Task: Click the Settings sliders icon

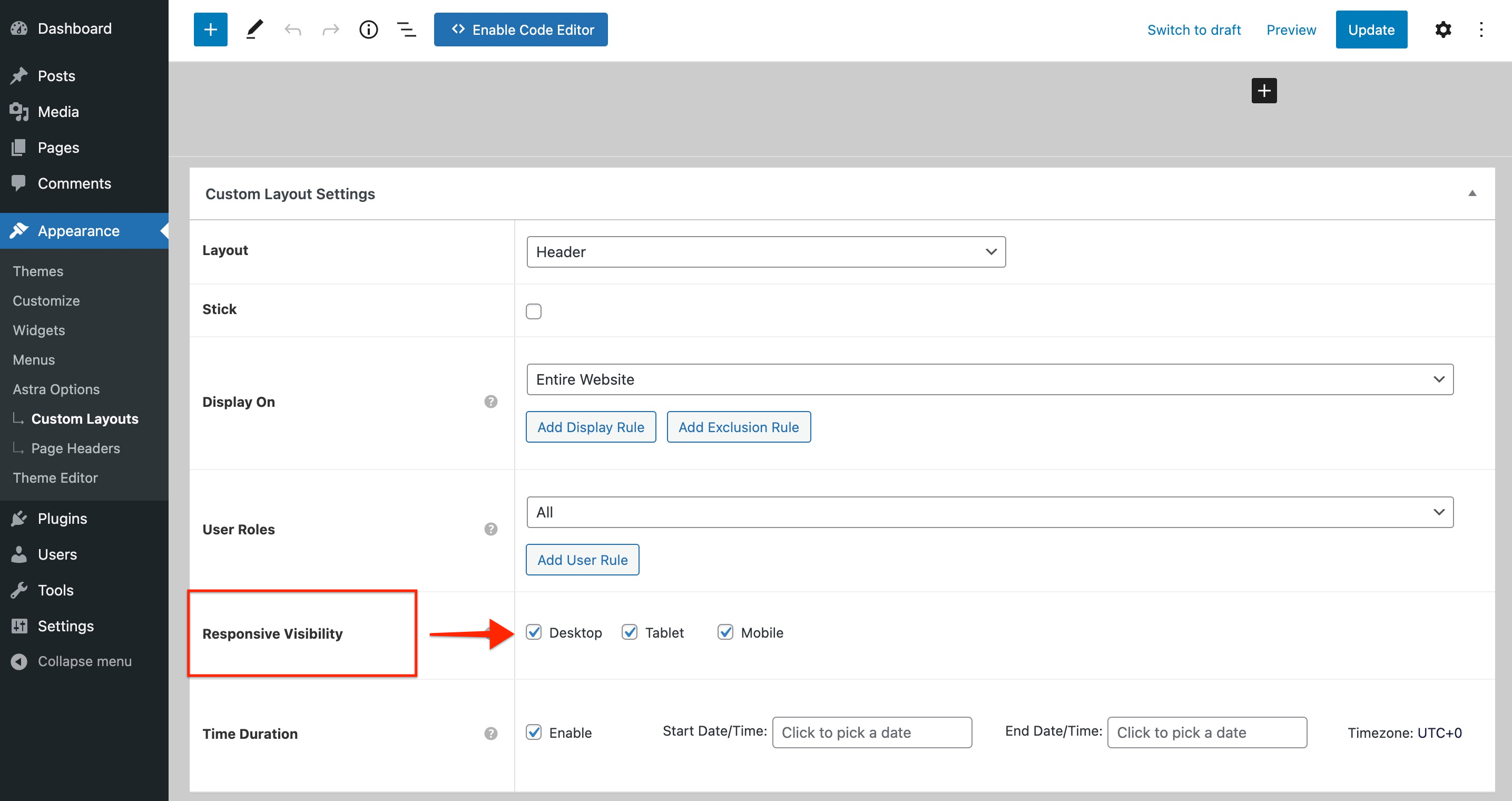Action: (19, 626)
